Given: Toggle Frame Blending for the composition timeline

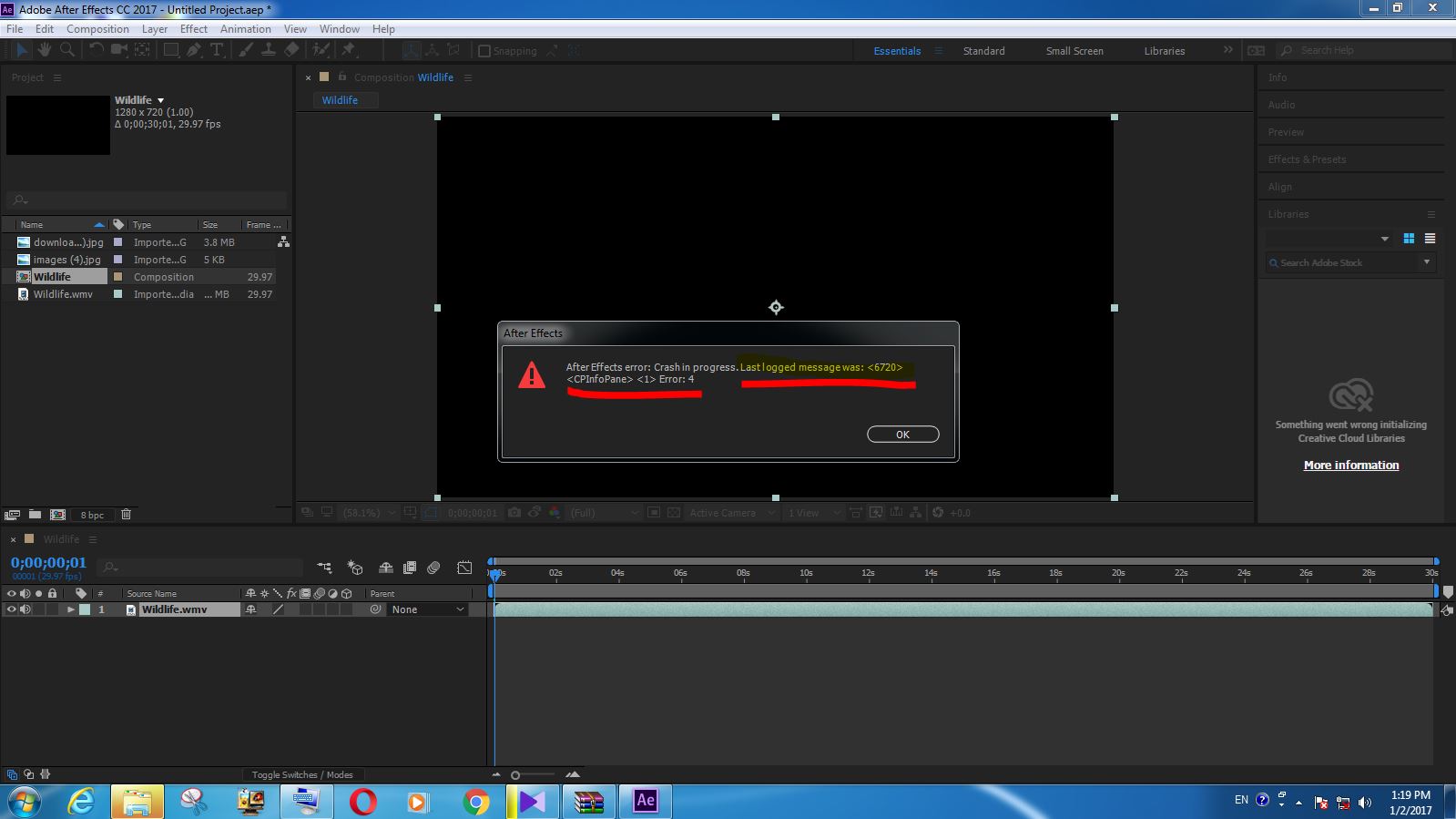Looking at the screenshot, I should click(410, 568).
